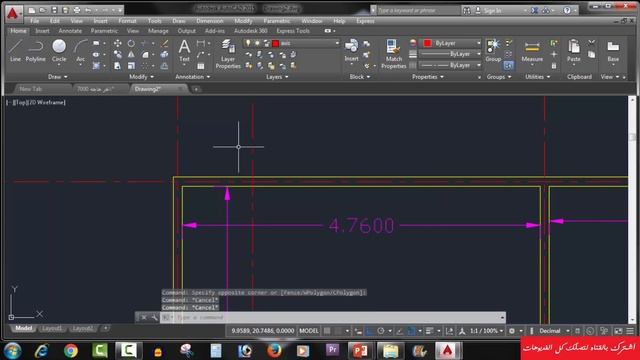The width and height of the screenshot is (640, 360).
Task: Toggle the layer freeze sun icon
Action: [257, 43]
